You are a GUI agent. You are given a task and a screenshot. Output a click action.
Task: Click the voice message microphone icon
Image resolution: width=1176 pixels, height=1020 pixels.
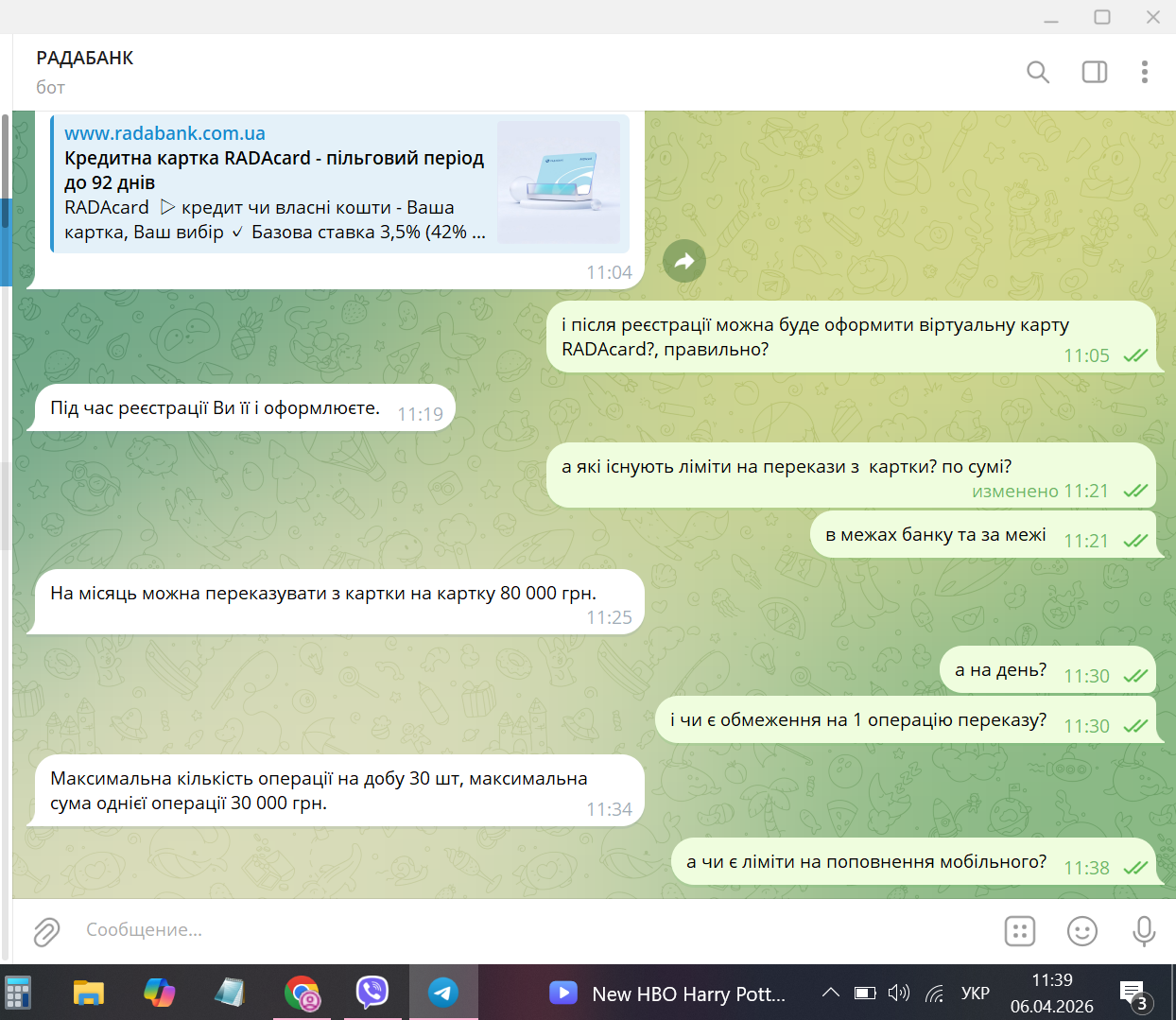pos(1144,931)
